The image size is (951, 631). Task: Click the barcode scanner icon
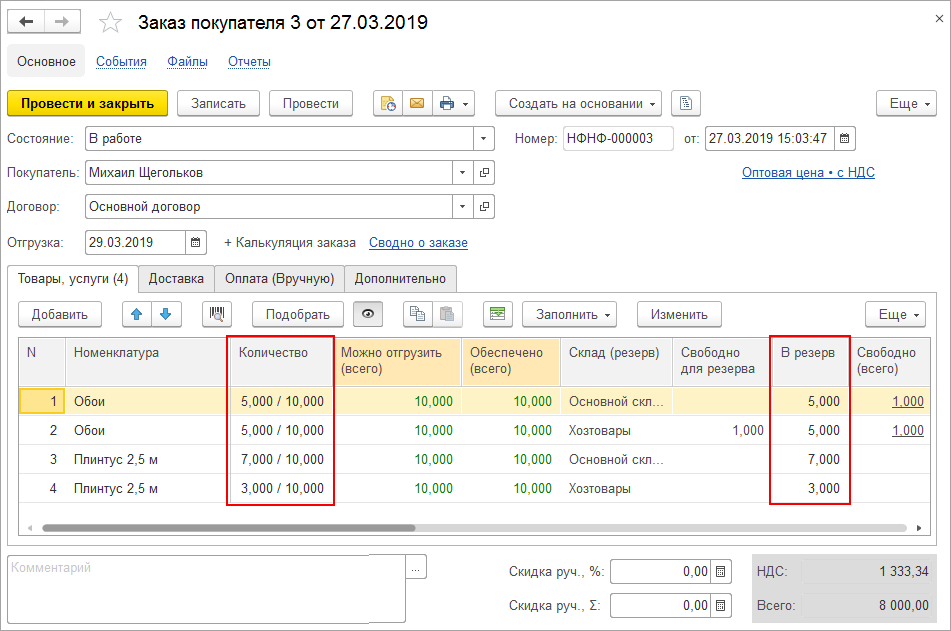(x=217, y=314)
